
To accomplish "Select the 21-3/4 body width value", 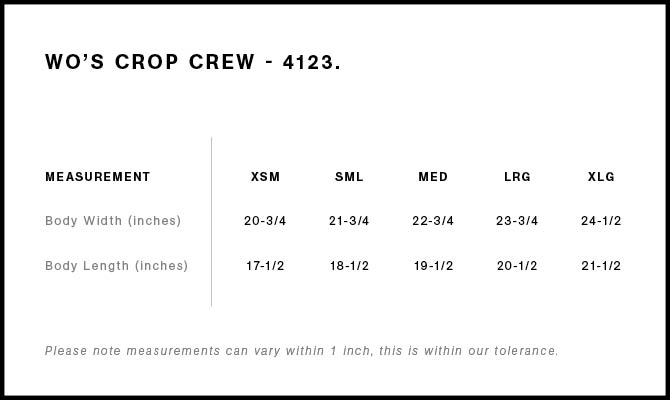I will click(349, 221).
